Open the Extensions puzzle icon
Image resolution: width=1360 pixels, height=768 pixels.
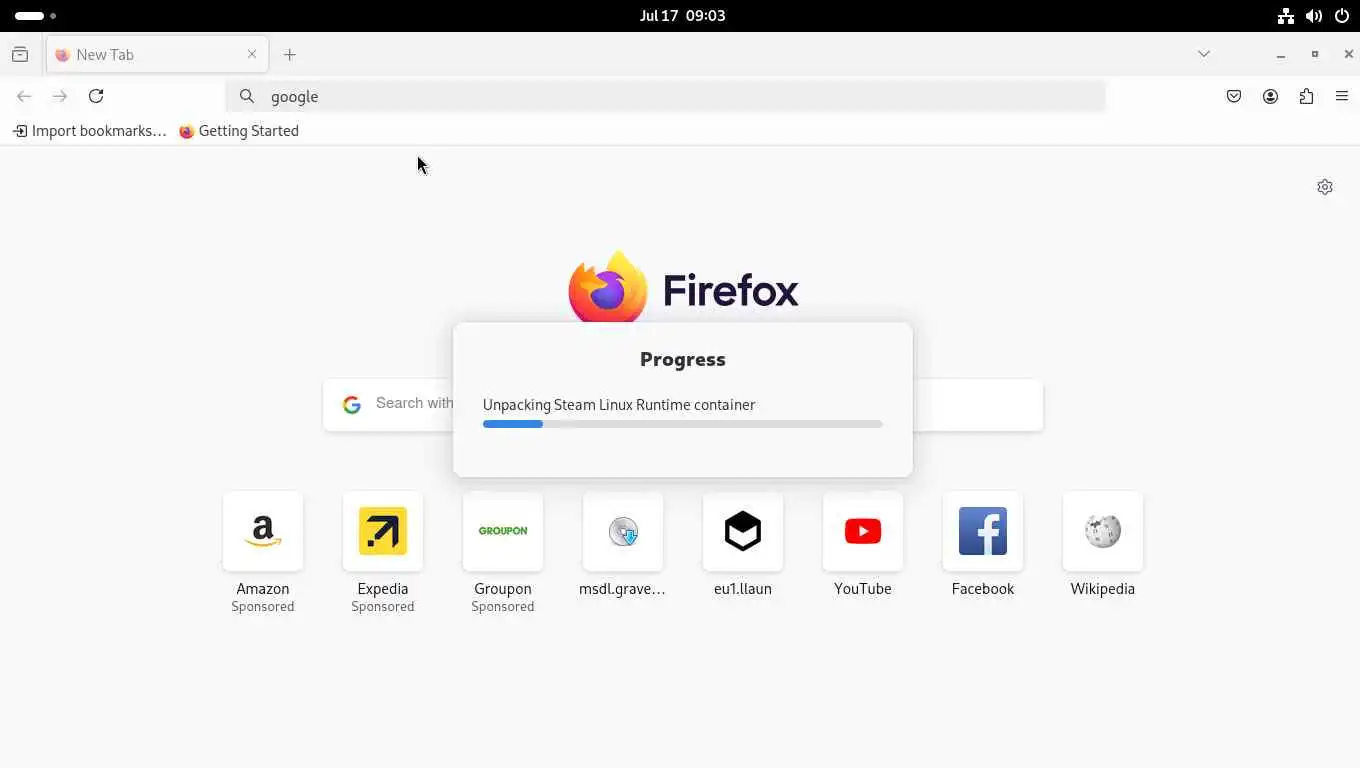tap(1306, 96)
